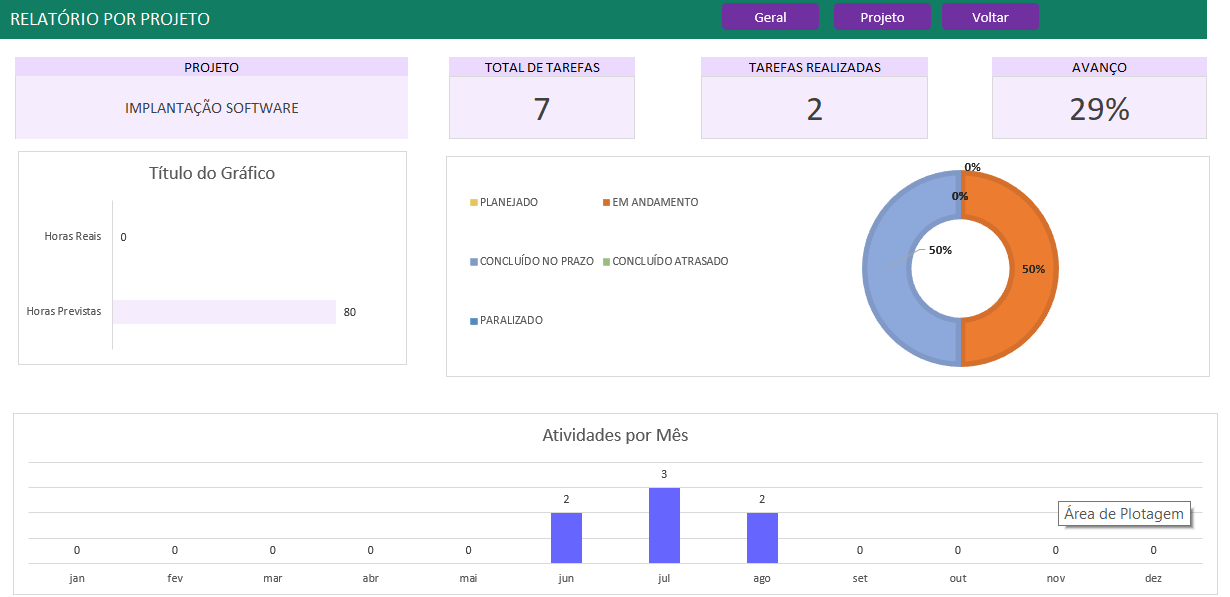This screenshot has height=597, width=1230.
Task: Click the Avanço percentage value 29%
Action: click(1099, 109)
